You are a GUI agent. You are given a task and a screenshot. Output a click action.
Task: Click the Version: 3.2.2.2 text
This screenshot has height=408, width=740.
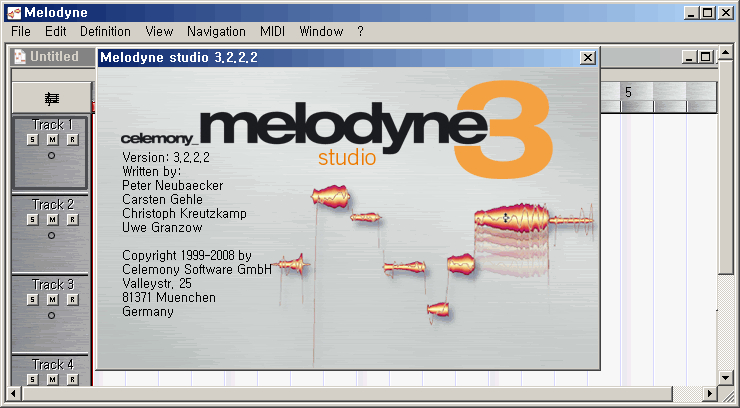pyautogui.click(x=166, y=158)
